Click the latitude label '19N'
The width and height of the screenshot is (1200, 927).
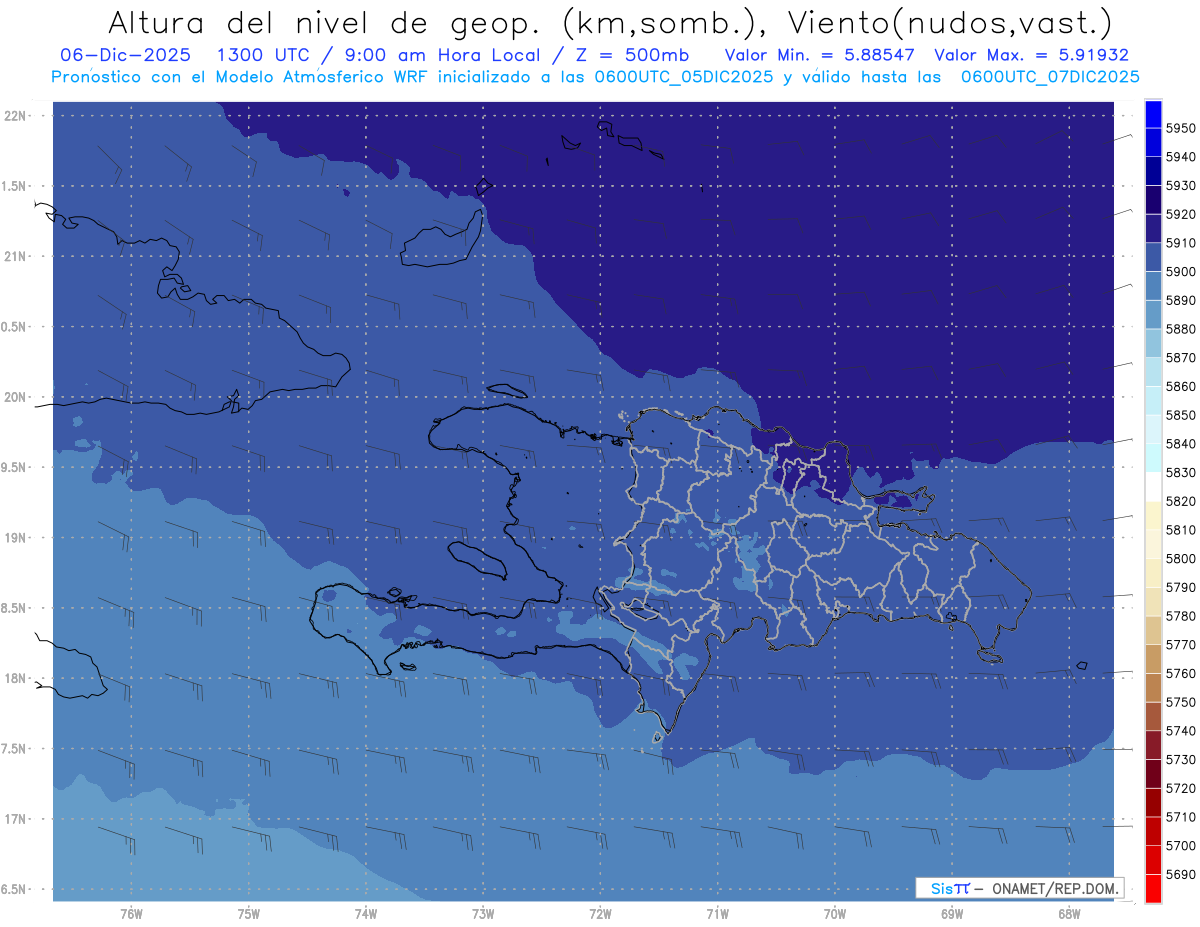15,537
